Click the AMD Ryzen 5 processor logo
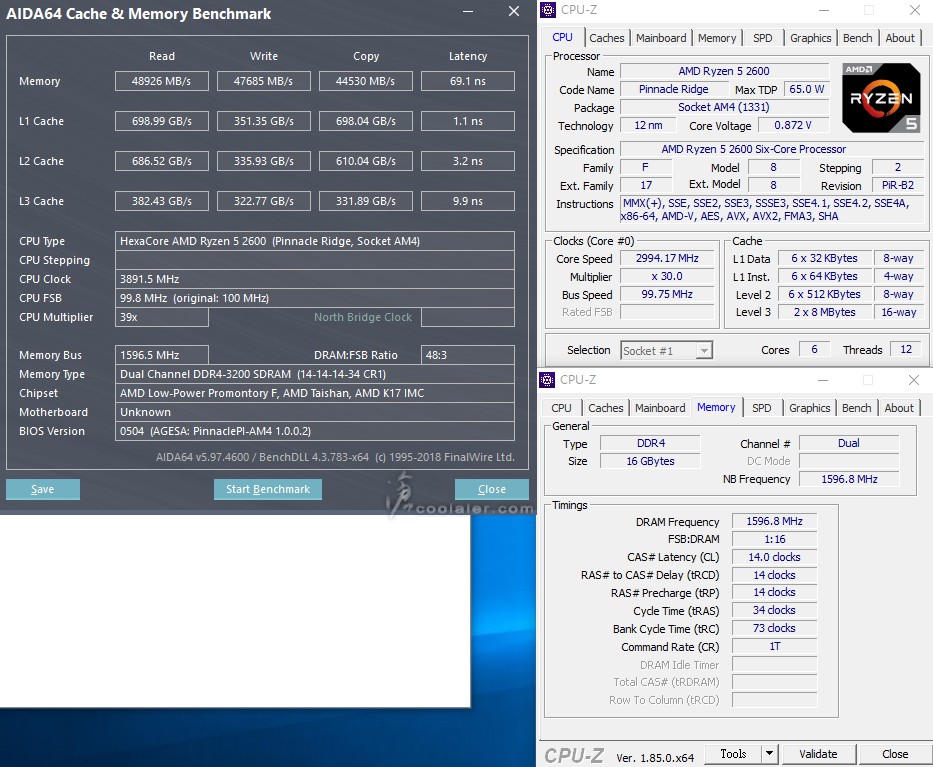This screenshot has width=933, height=767. [881, 98]
